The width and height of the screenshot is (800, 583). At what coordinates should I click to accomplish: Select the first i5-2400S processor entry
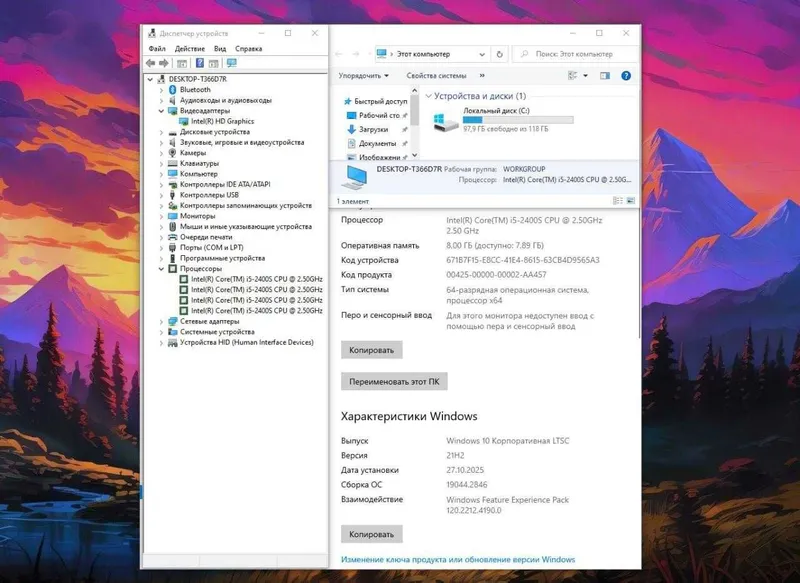251,280
